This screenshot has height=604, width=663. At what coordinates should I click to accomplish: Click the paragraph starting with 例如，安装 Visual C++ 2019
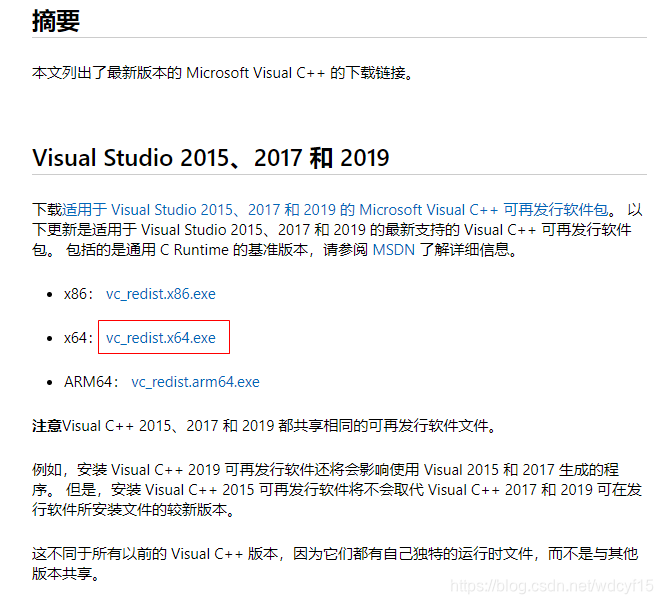tap(337, 490)
